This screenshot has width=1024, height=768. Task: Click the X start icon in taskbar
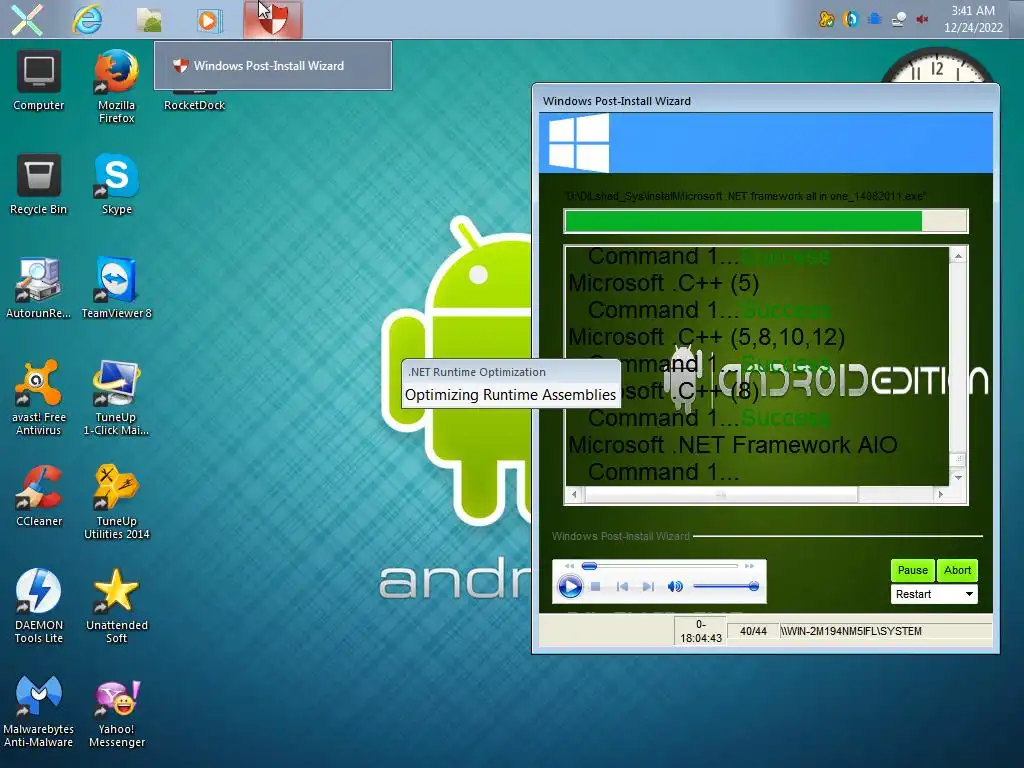tap(27, 19)
